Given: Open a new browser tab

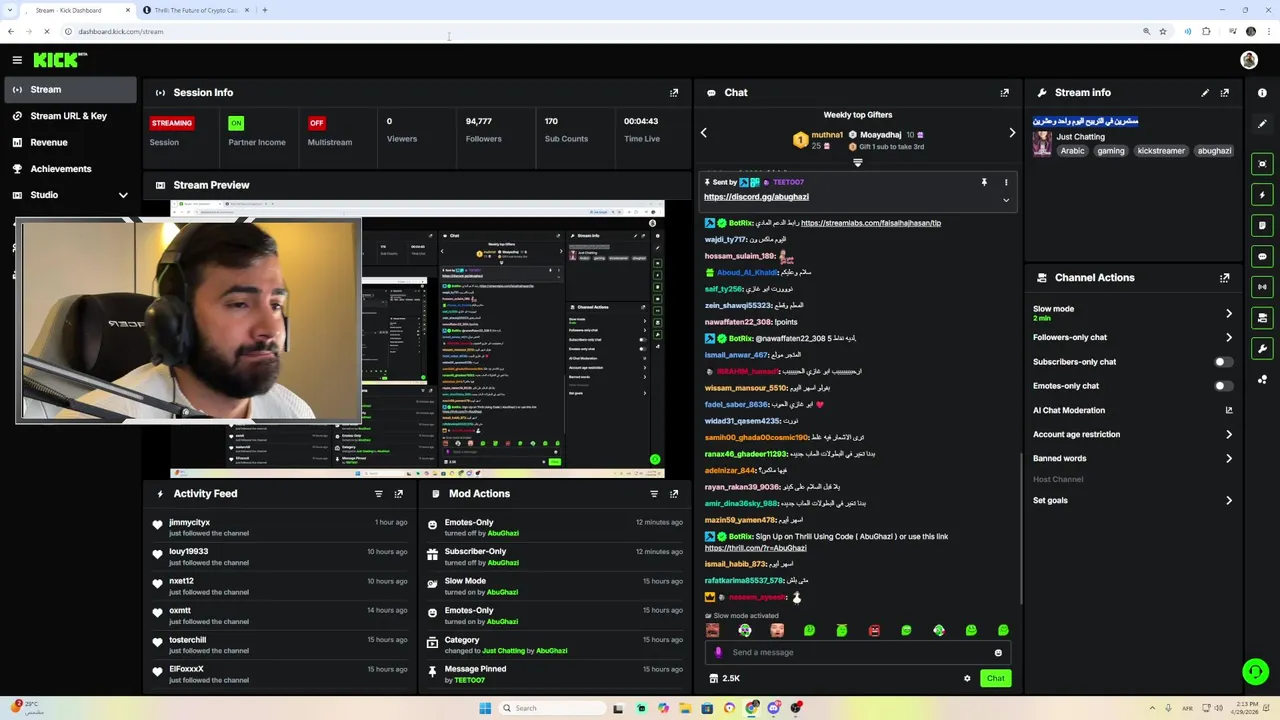Looking at the screenshot, I should point(265,10).
